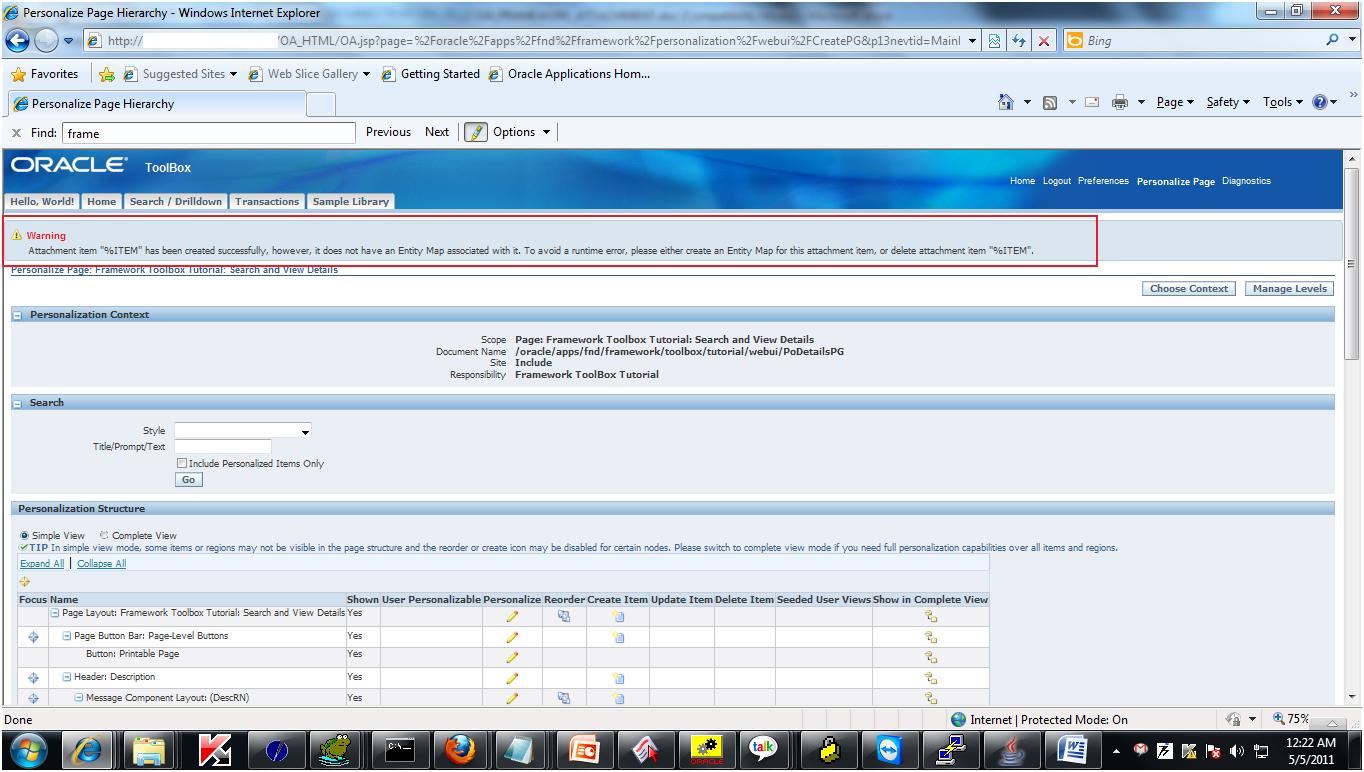Click the Refresh icon in the address bar
Screen dimensions: 1364x772
click(1021, 41)
